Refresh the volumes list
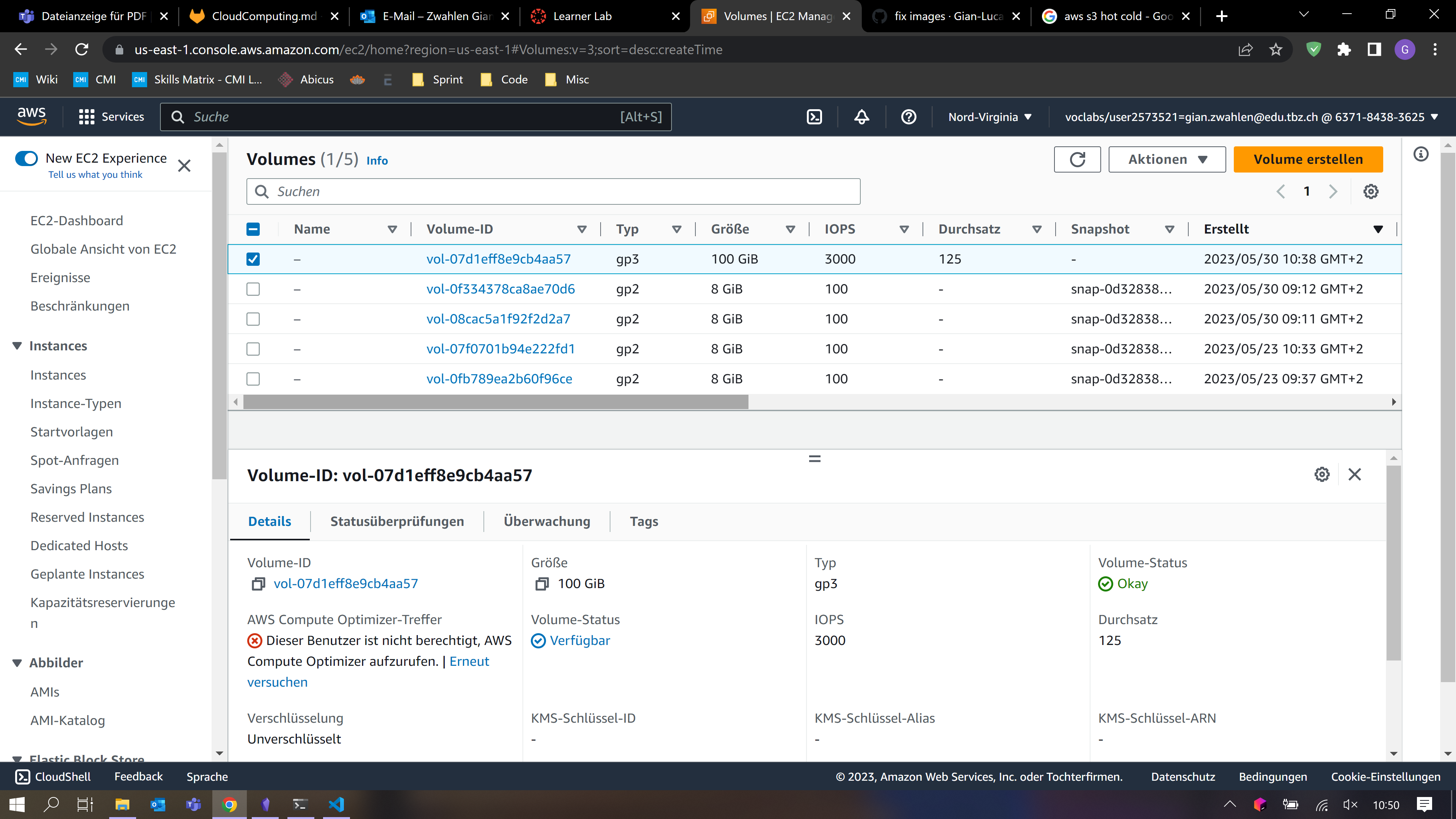 (x=1077, y=159)
